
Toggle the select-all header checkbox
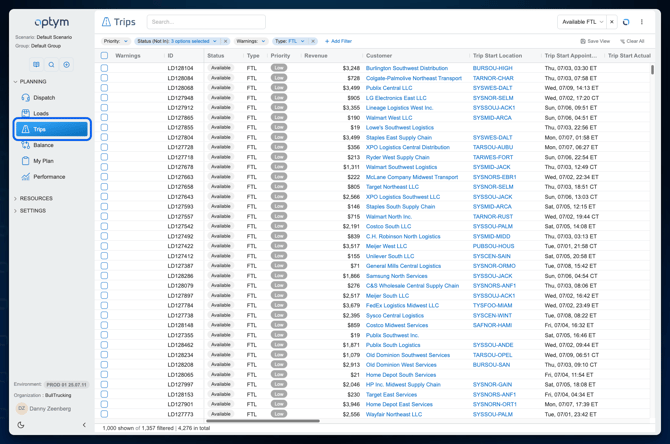coord(104,56)
